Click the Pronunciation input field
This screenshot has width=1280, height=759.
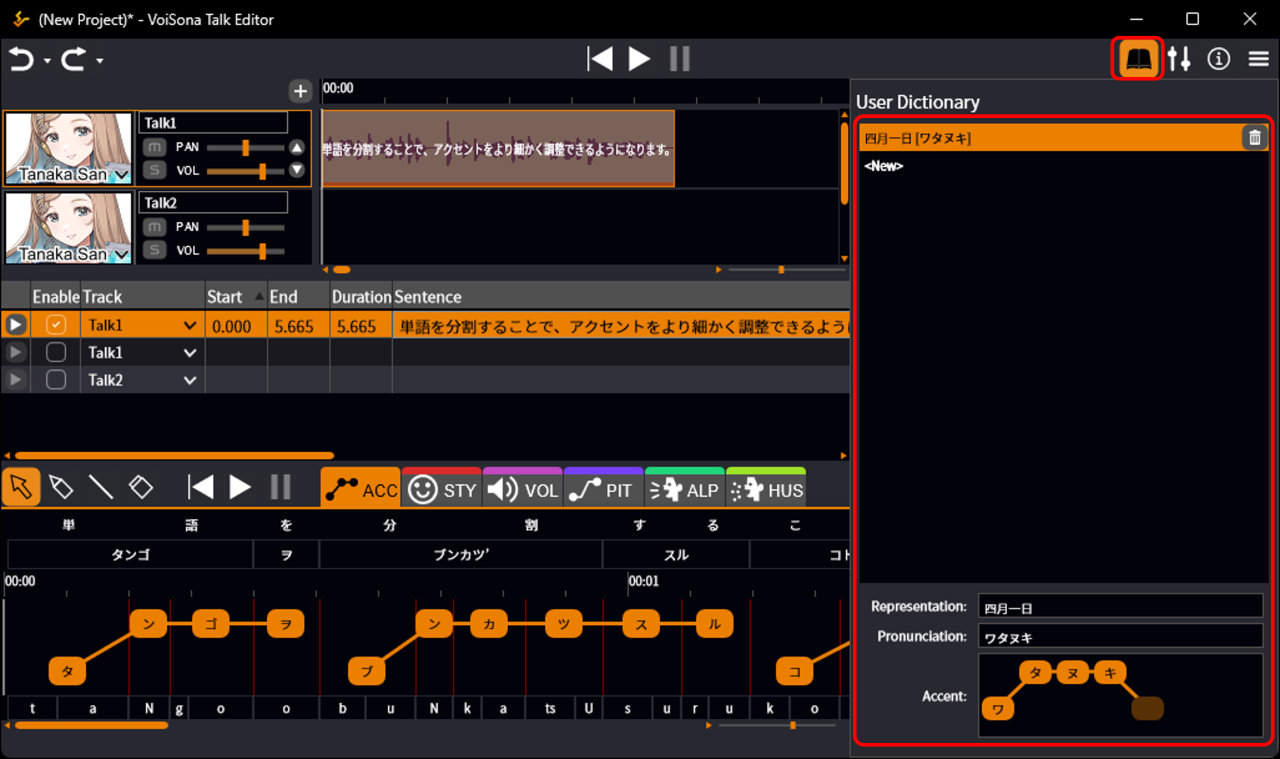pyautogui.click(x=1120, y=637)
